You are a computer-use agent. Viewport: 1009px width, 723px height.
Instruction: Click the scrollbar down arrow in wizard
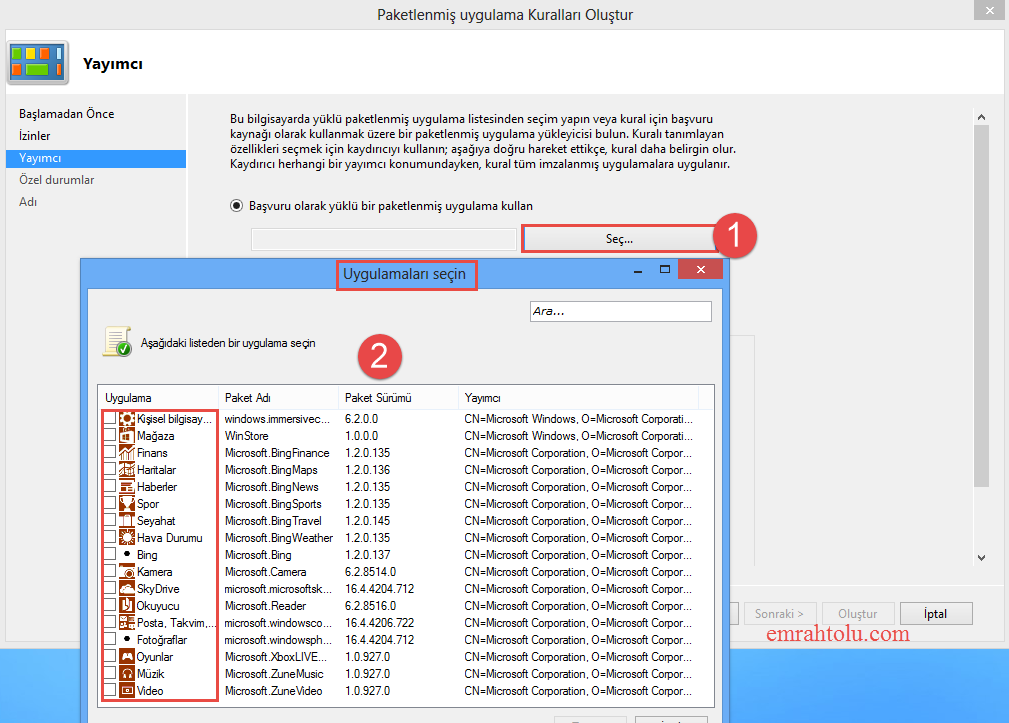pyautogui.click(x=981, y=558)
